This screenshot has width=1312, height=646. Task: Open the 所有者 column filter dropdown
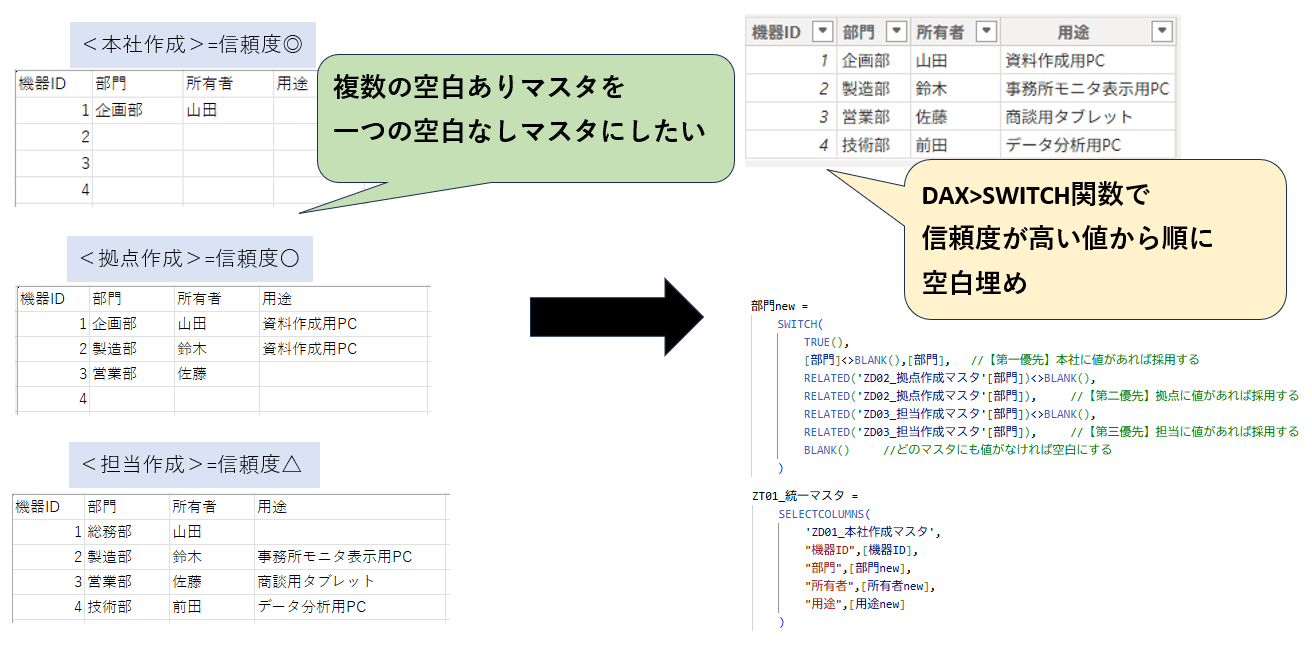[x=986, y=31]
